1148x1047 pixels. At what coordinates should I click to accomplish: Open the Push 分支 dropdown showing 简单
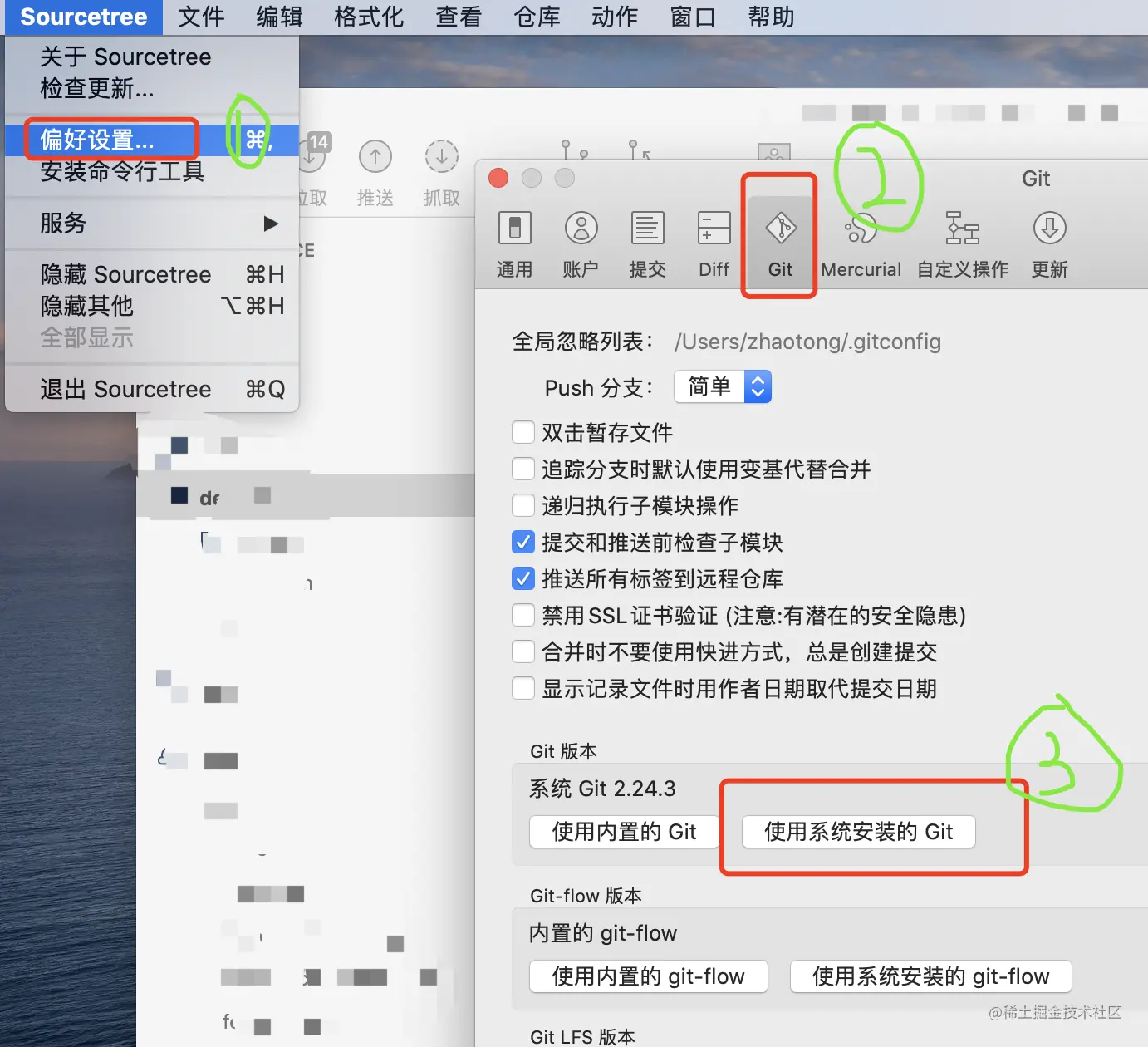pyautogui.click(x=723, y=386)
